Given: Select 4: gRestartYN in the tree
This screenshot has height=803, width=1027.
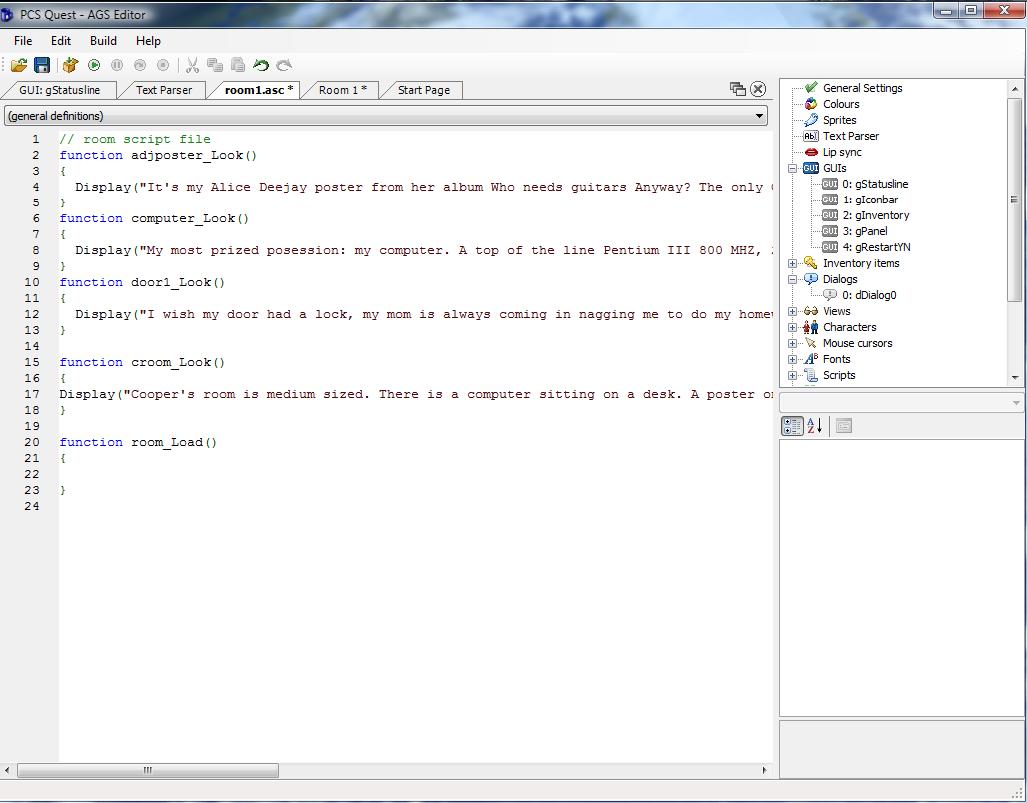Looking at the screenshot, I should (x=876, y=247).
